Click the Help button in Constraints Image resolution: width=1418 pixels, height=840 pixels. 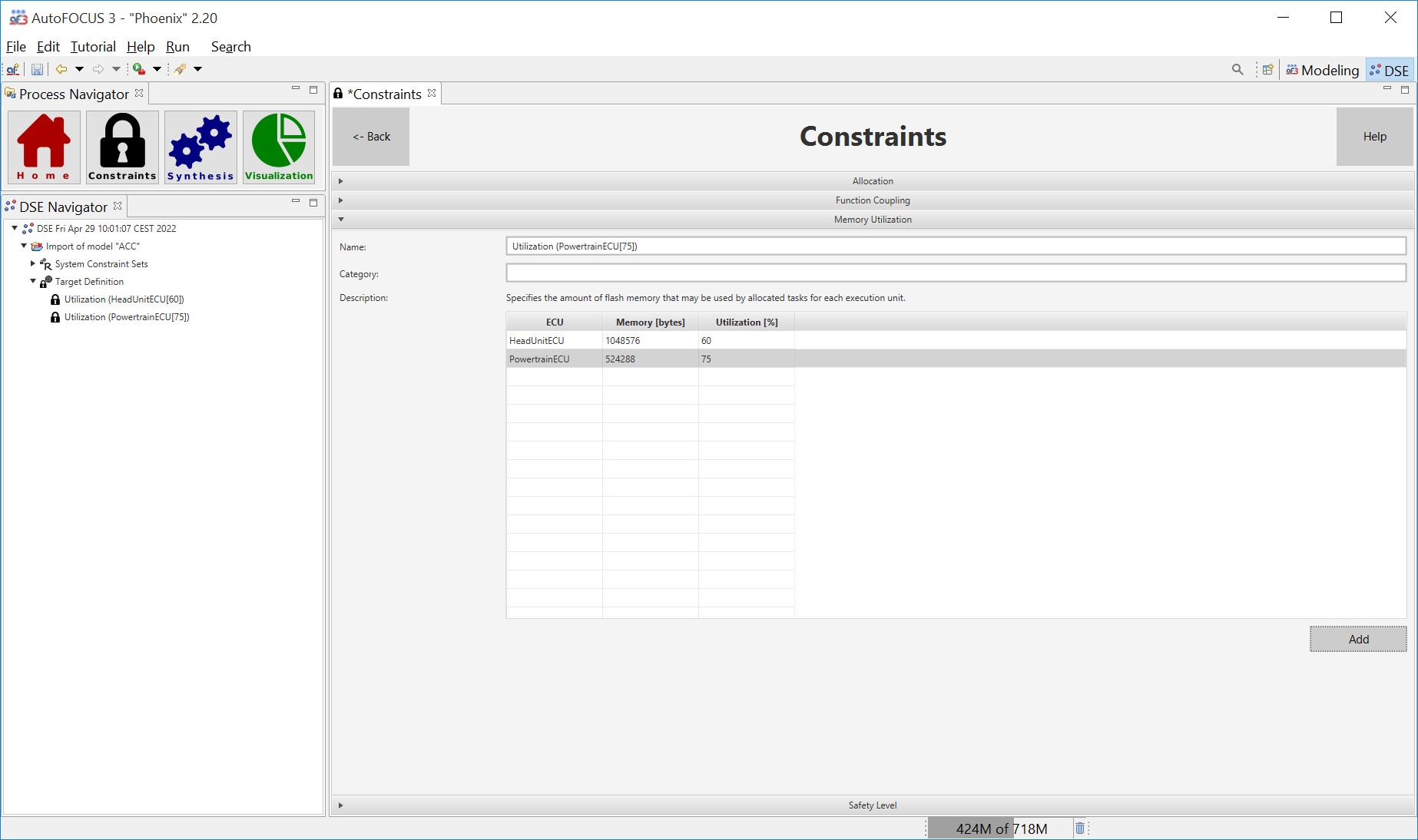pos(1374,137)
